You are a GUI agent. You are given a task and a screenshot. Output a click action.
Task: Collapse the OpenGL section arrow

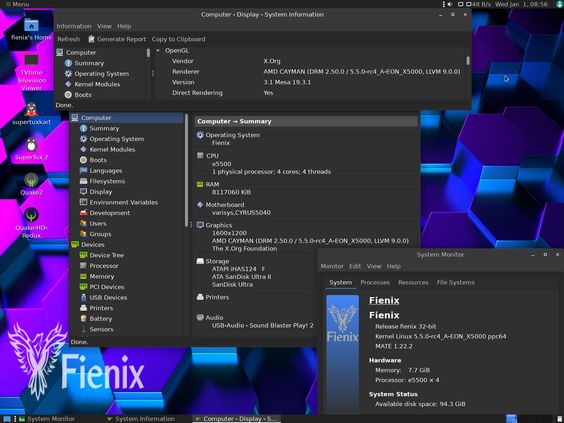pyautogui.click(x=158, y=51)
